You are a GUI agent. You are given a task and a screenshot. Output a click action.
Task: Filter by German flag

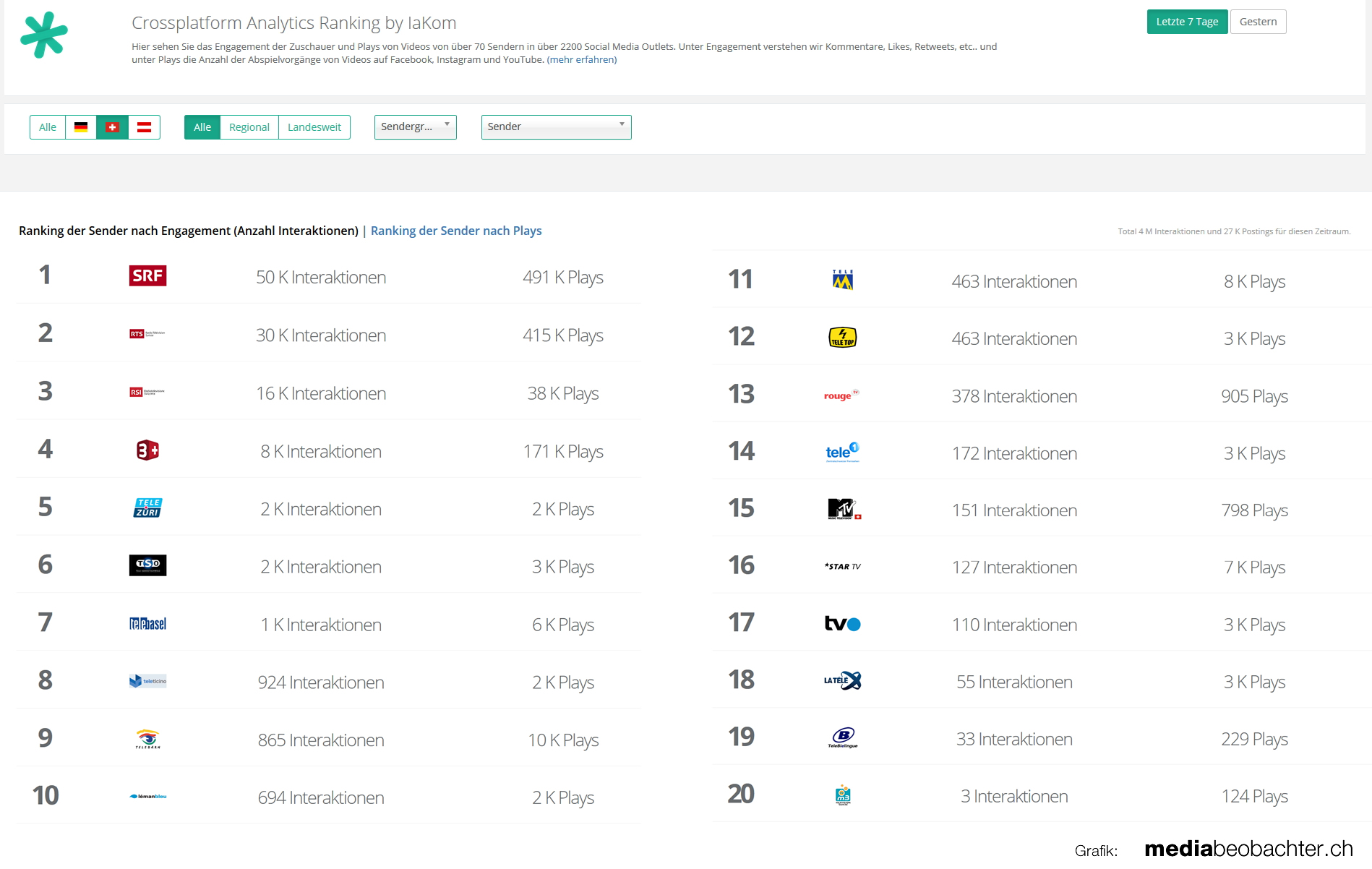pos(81,127)
